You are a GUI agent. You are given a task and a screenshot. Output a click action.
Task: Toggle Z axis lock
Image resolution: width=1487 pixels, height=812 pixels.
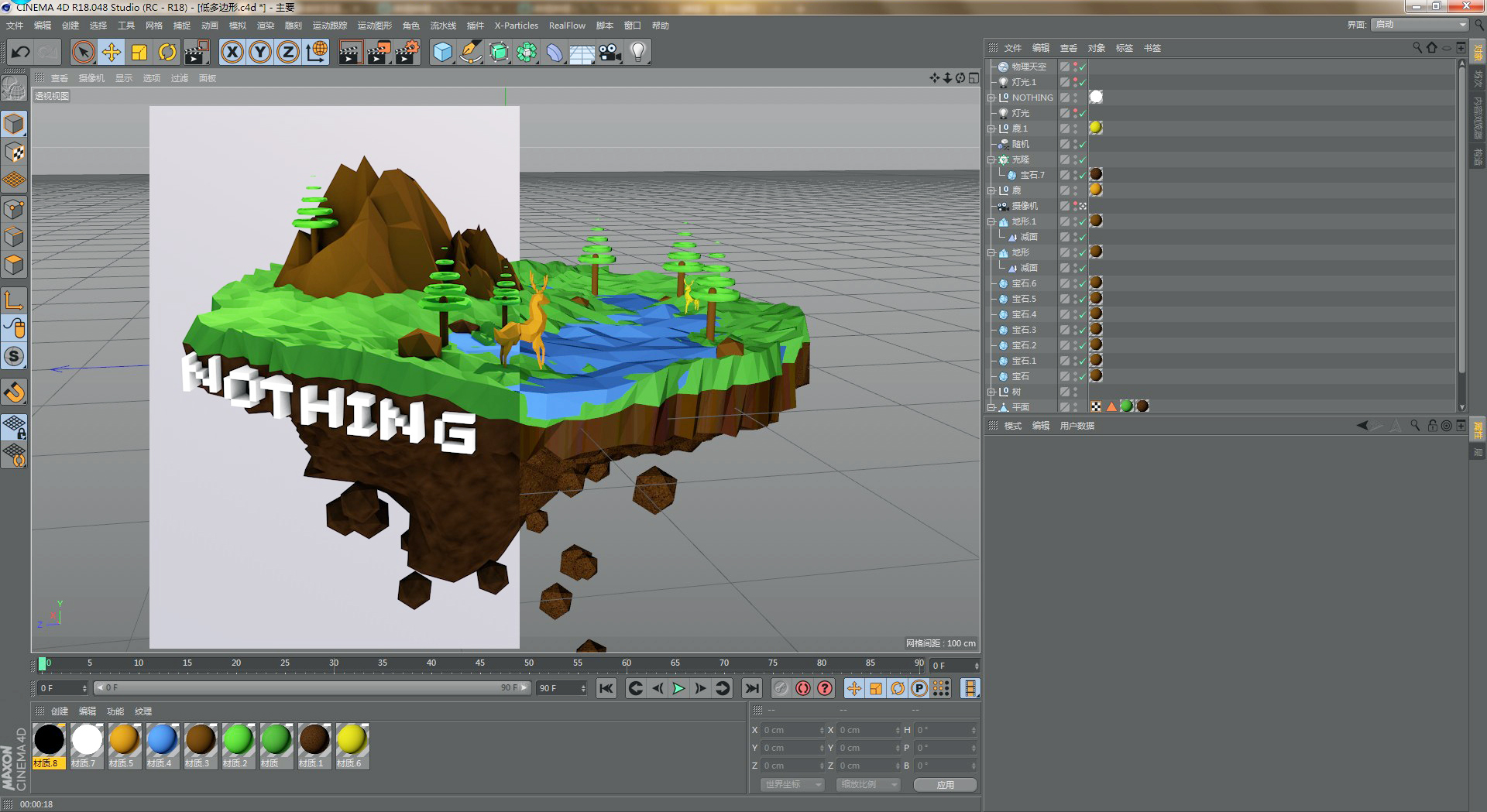coord(288,53)
